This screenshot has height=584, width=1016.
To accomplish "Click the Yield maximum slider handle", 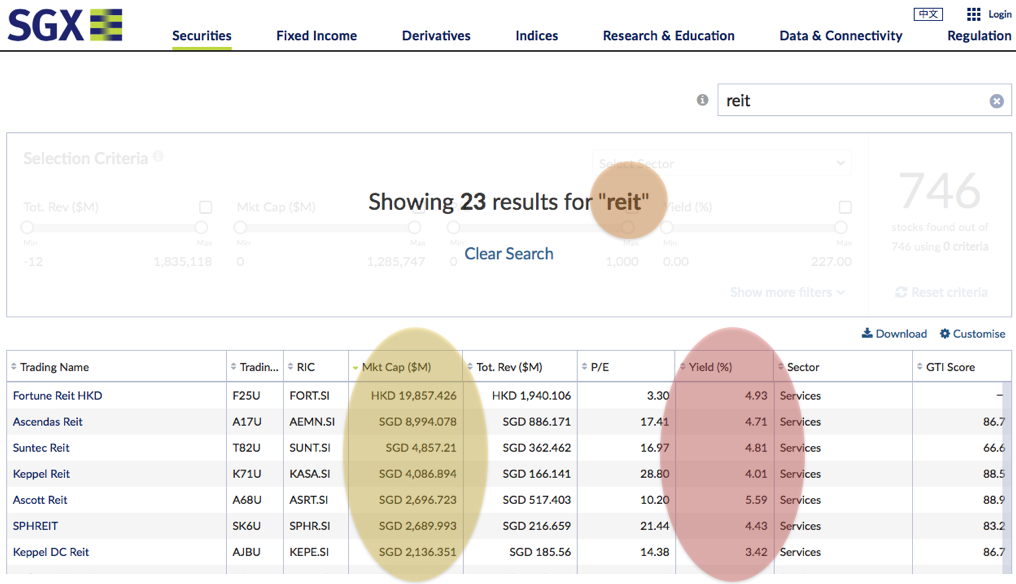I will (x=840, y=228).
